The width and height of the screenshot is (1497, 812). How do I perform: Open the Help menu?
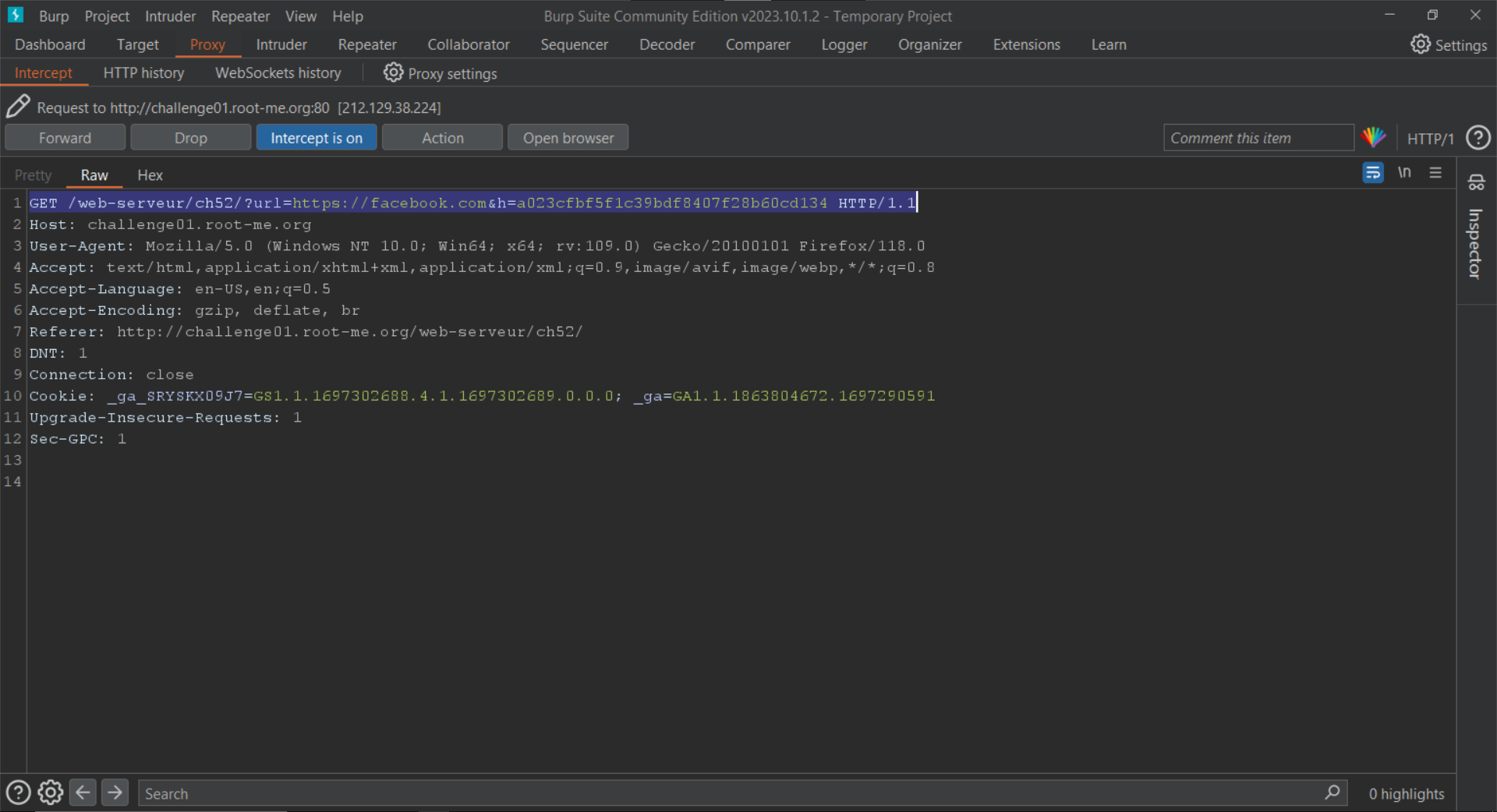click(x=348, y=16)
